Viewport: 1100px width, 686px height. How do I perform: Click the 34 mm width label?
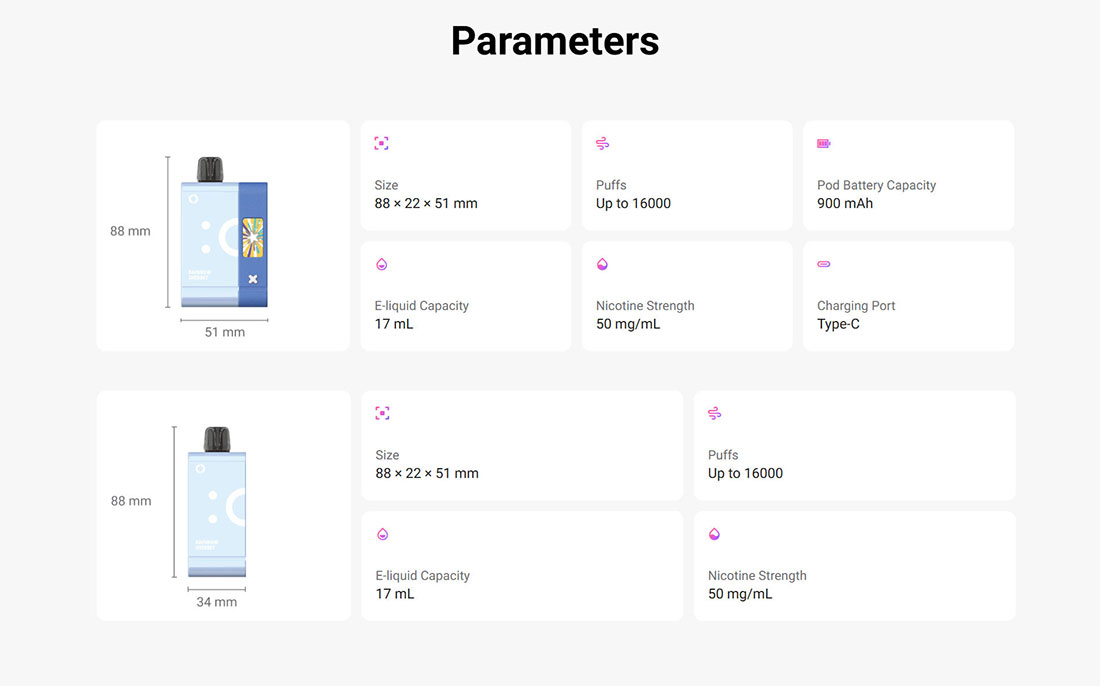coord(217,602)
